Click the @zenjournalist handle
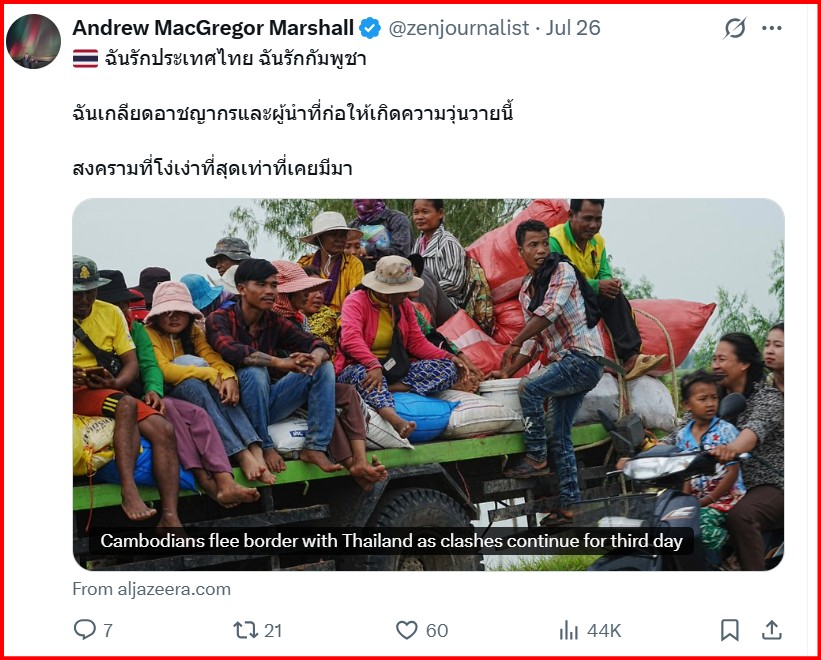This screenshot has height=660, width=821. click(x=459, y=28)
